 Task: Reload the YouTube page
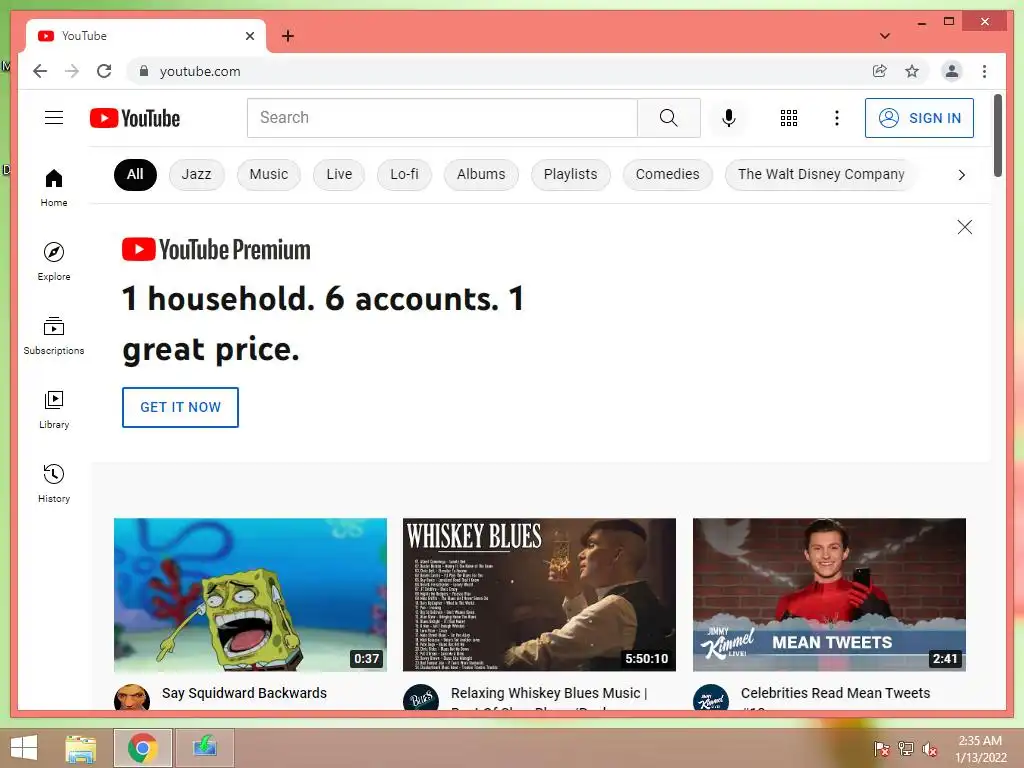(104, 71)
